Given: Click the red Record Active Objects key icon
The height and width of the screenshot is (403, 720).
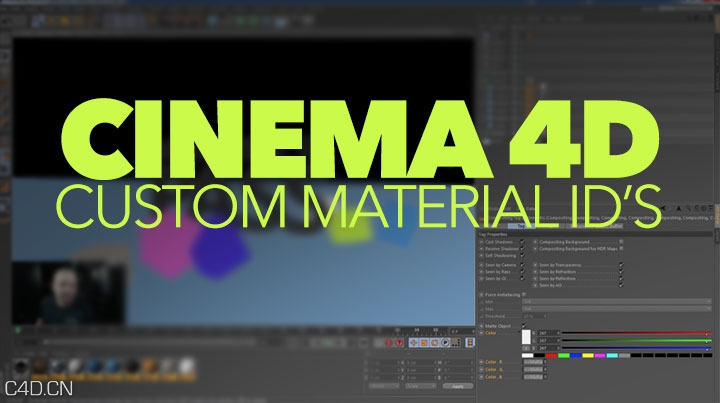Looking at the screenshot, I should 388,343.
